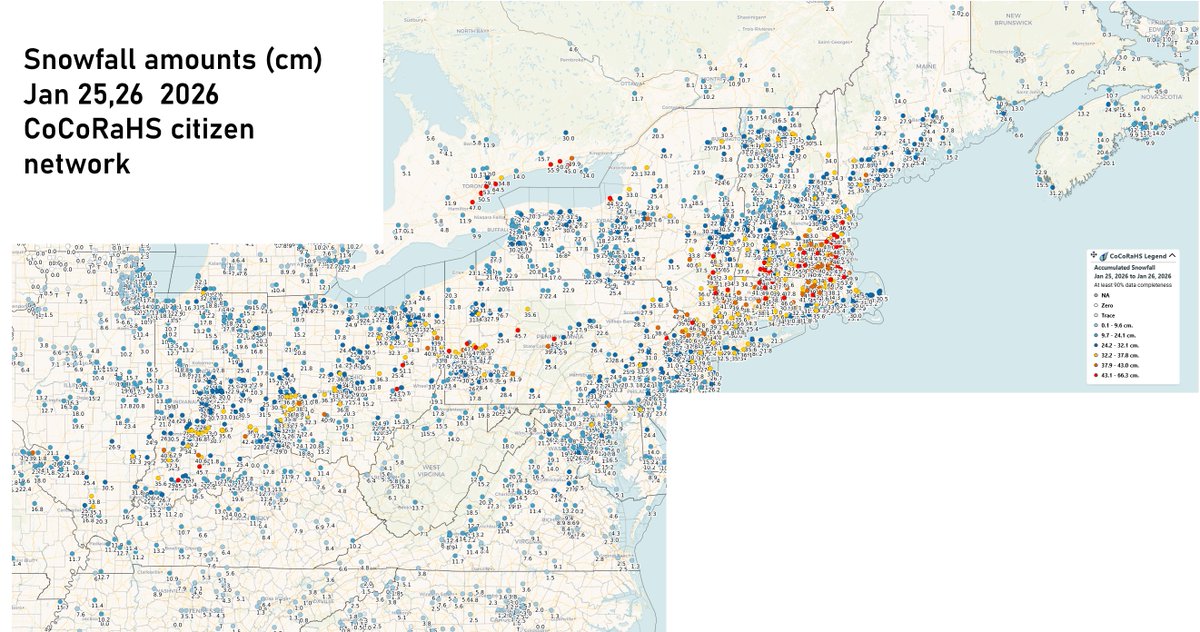The height and width of the screenshot is (632, 1200).
Task: Select the 32.2 - 37.8 cm legend dot
Action: 1096,355
